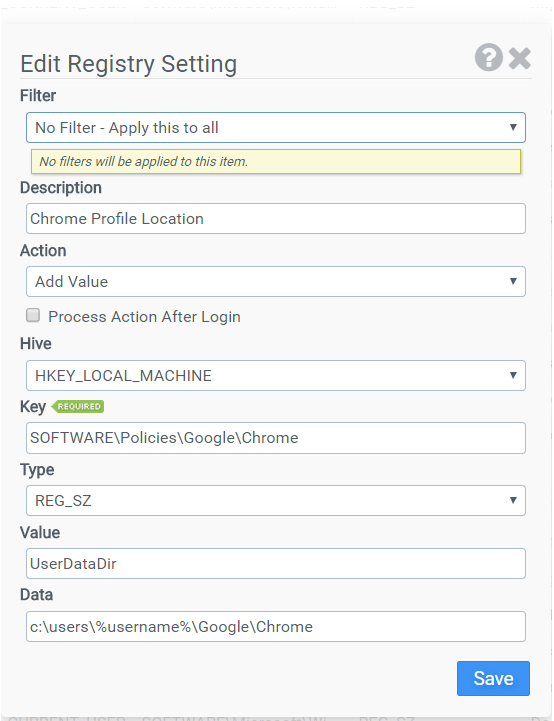
Task: Click the arrow on the Action dropdown
Action: coord(513,281)
